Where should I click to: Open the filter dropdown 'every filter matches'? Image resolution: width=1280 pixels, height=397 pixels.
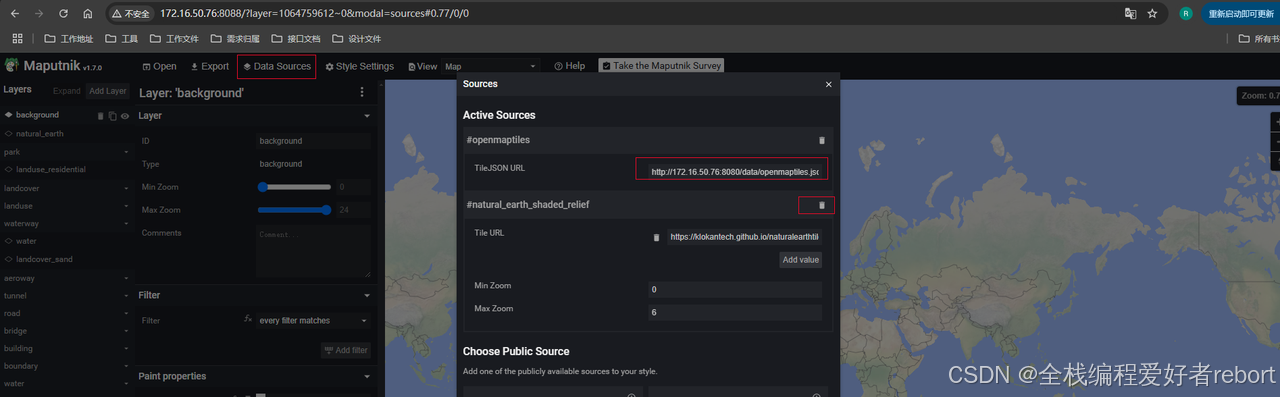pos(313,321)
